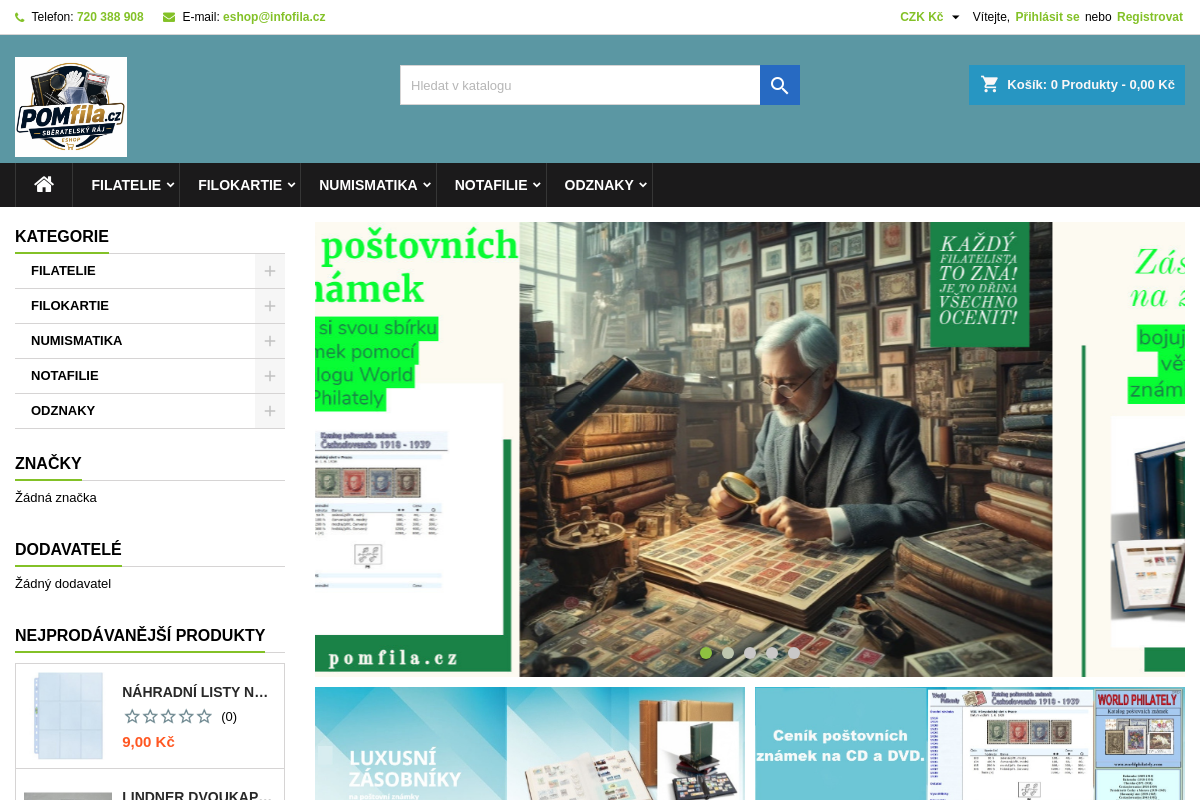Image resolution: width=1200 pixels, height=800 pixels.
Task: Select third slider pagination dot
Action: pos(750,653)
